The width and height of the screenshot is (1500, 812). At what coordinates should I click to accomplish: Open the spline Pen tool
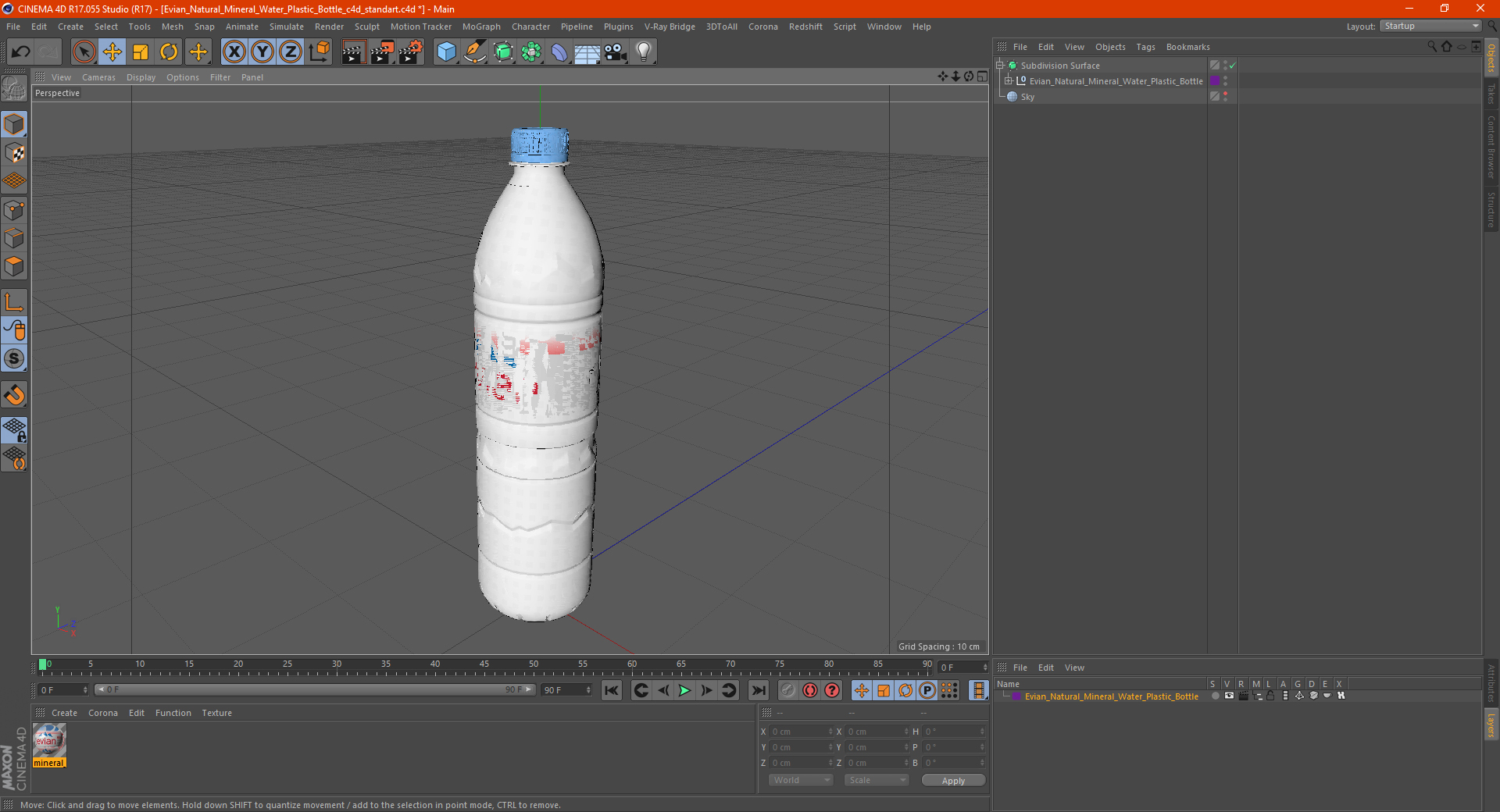(x=475, y=52)
